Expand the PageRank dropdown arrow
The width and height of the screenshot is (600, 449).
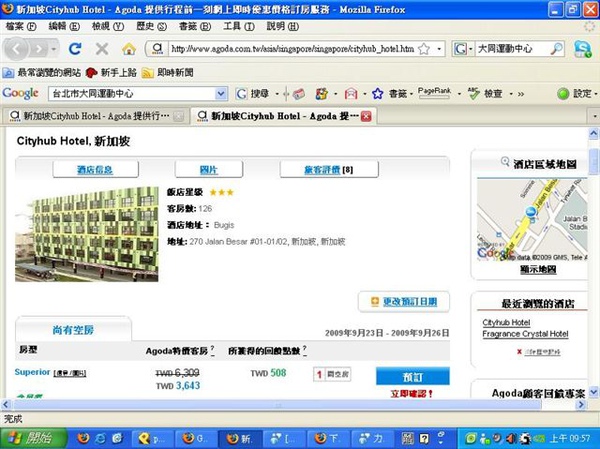(x=459, y=94)
